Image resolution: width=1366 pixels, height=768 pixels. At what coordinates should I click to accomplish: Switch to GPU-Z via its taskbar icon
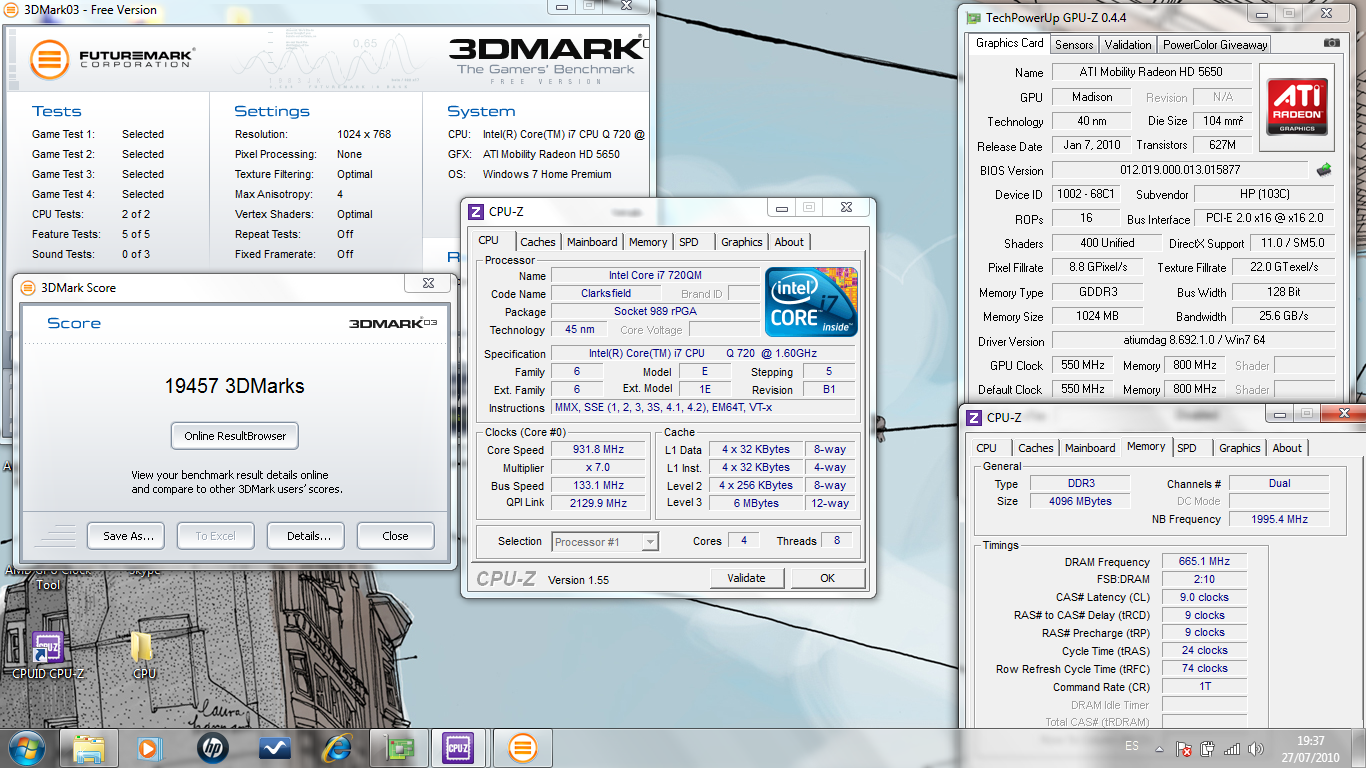tap(400, 748)
